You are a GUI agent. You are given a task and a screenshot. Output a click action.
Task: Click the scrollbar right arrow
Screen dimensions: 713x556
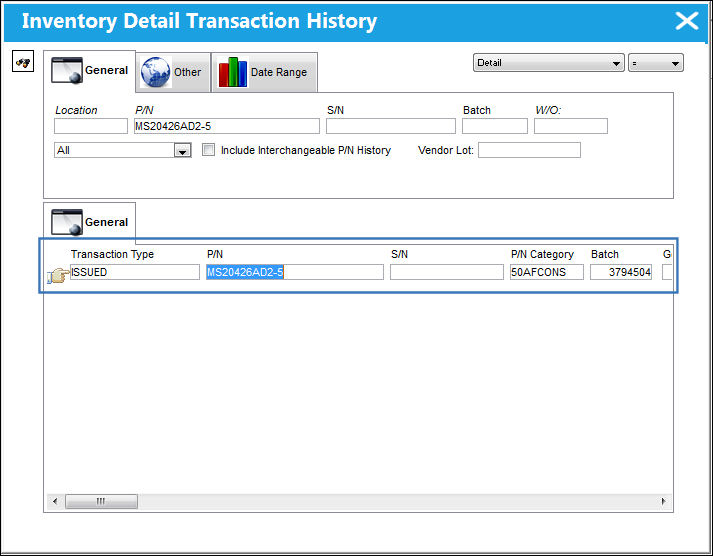pos(663,501)
